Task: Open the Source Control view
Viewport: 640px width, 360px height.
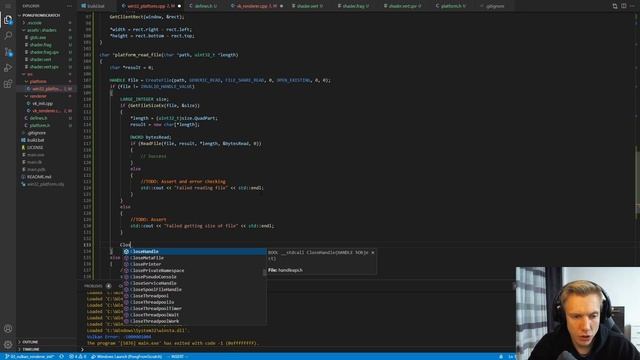Action: pyautogui.click(x=8, y=52)
